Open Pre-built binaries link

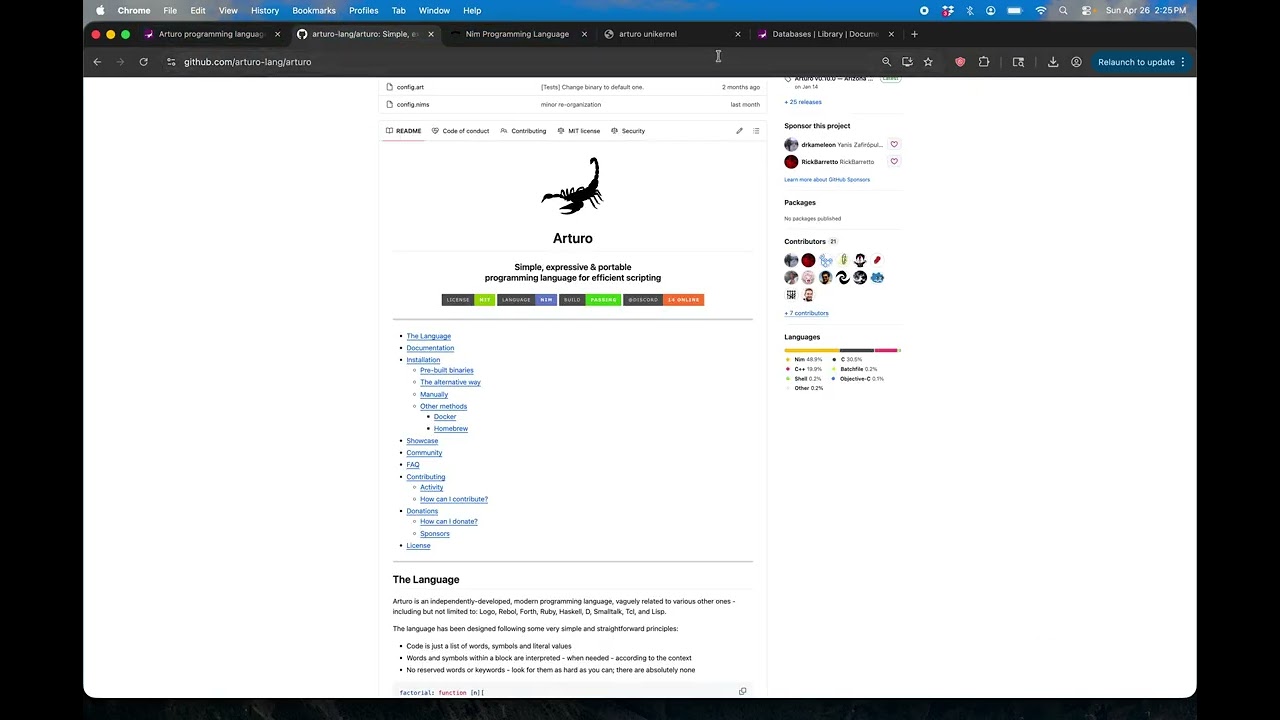pos(447,370)
